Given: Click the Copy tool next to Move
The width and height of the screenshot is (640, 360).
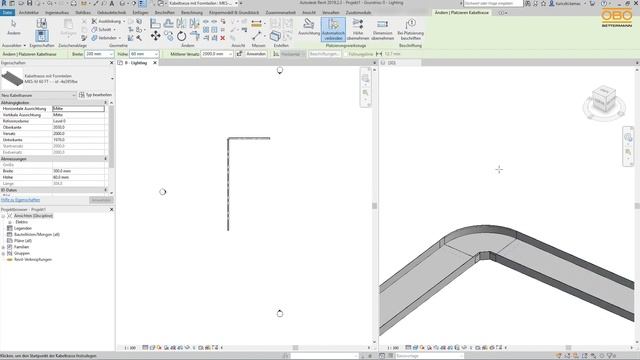Looking at the screenshot, I should [x=169, y=36].
